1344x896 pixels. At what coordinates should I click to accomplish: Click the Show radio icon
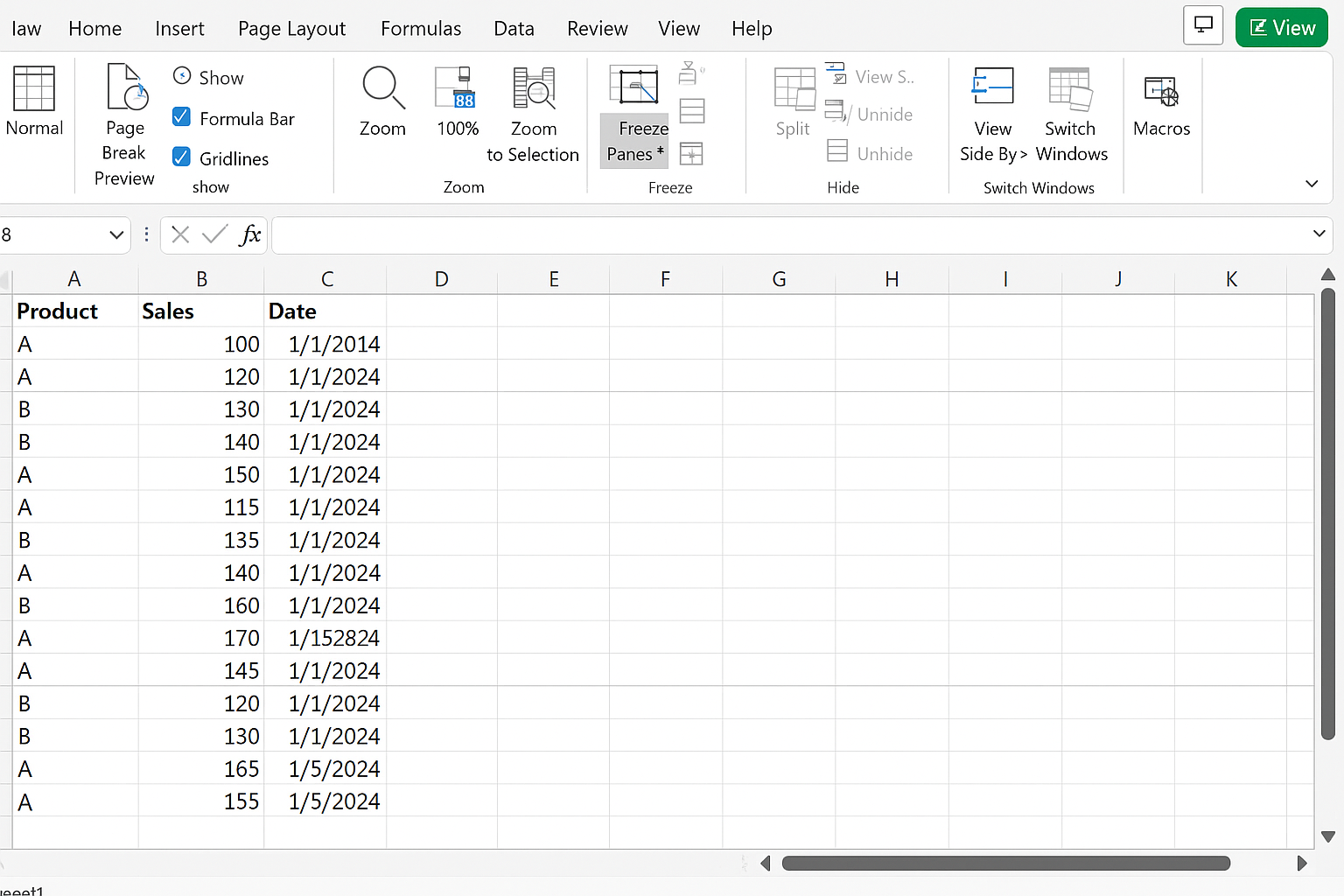(182, 76)
